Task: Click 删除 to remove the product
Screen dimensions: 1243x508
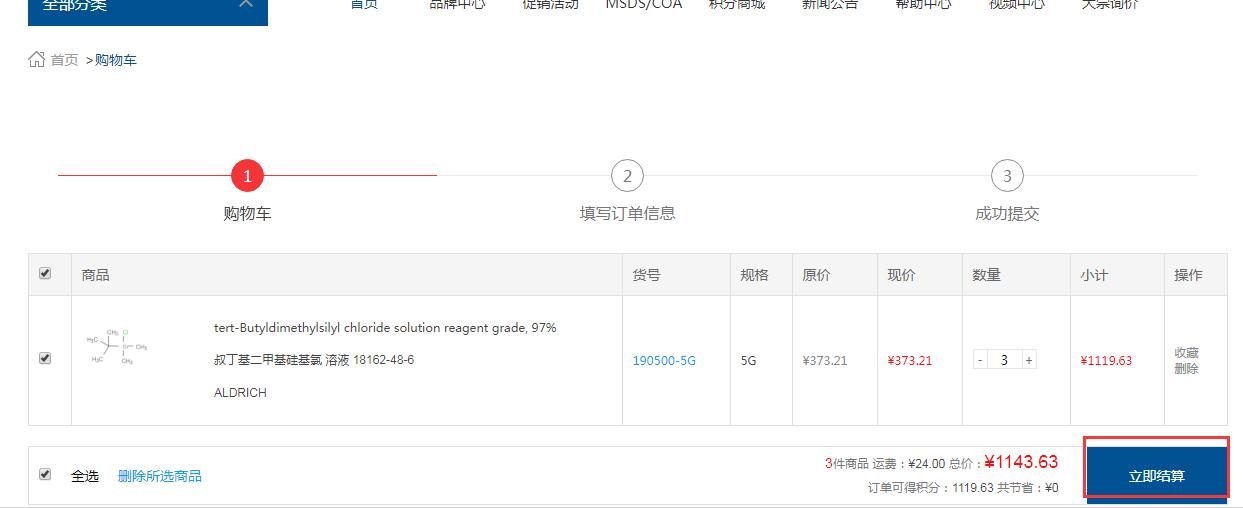Action: 1186,369
